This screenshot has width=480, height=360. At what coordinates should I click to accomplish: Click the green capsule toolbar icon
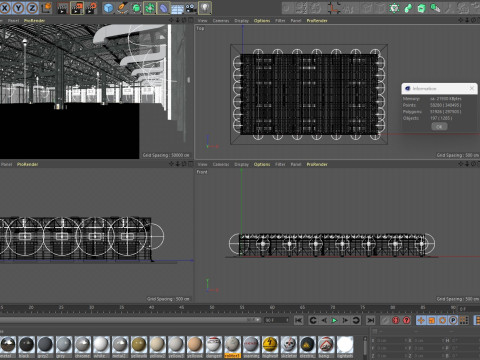(x=408, y=8)
